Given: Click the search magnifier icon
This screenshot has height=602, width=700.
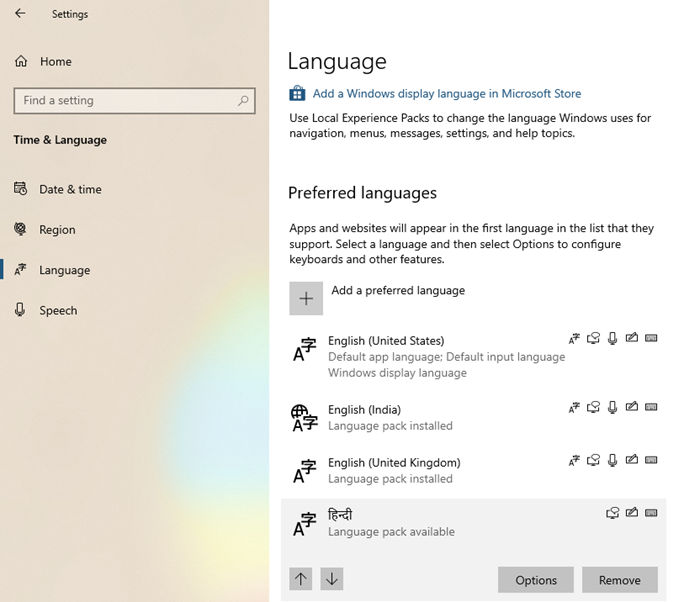Looking at the screenshot, I should [x=243, y=100].
